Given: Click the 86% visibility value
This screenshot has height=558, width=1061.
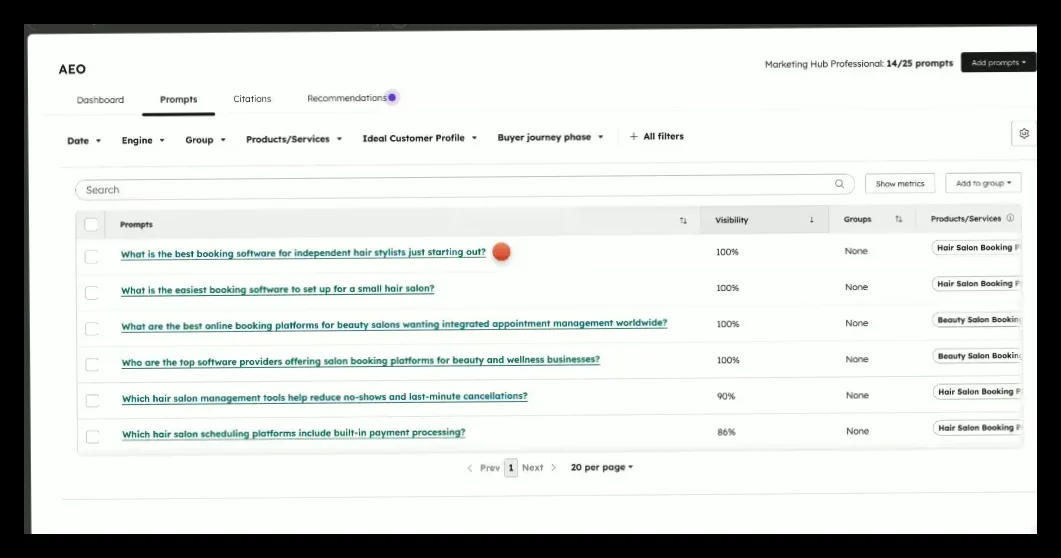Looking at the screenshot, I should tap(726, 432).
